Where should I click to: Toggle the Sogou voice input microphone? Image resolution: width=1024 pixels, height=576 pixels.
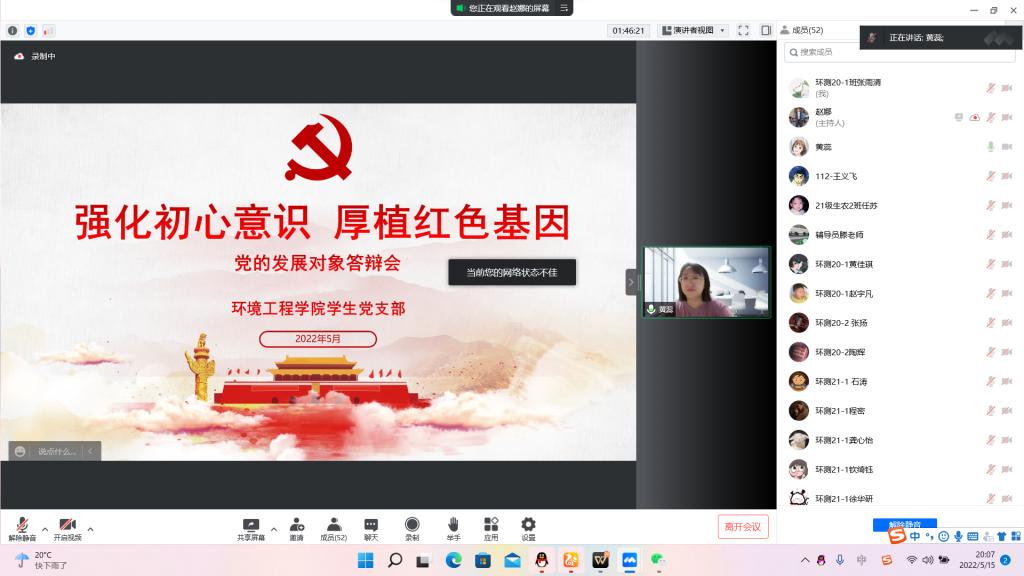point(958,536)
